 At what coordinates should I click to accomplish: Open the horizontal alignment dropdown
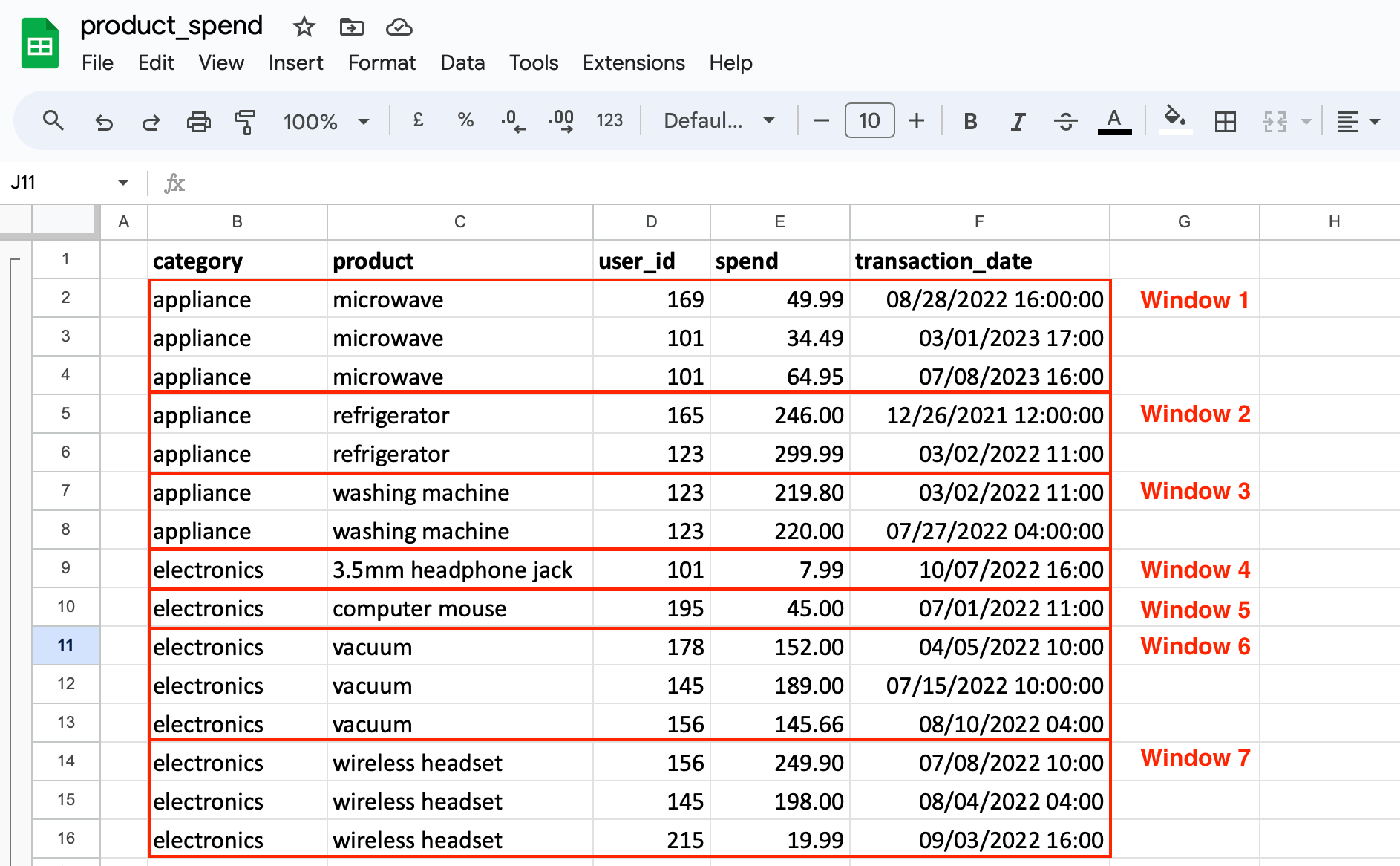tap(1357, 120)
